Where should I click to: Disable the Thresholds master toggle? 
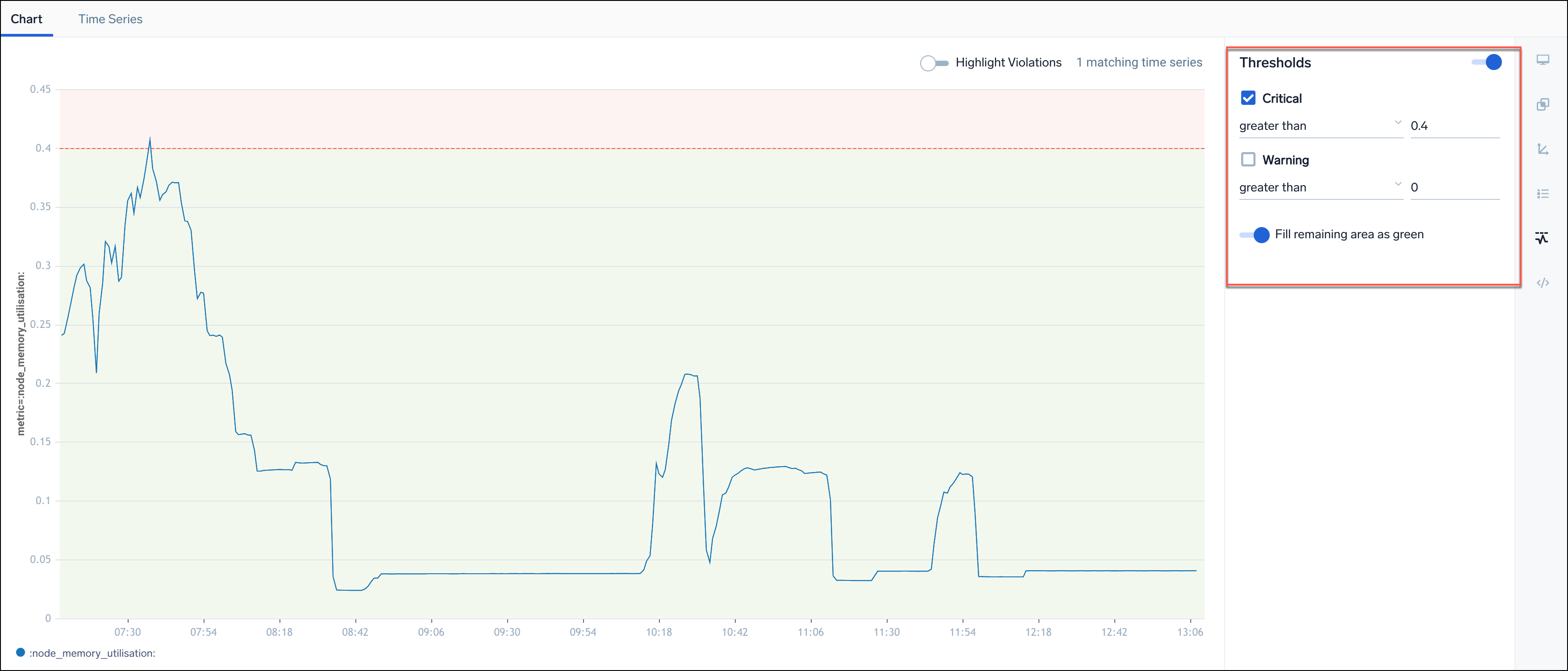(1486, 62)
